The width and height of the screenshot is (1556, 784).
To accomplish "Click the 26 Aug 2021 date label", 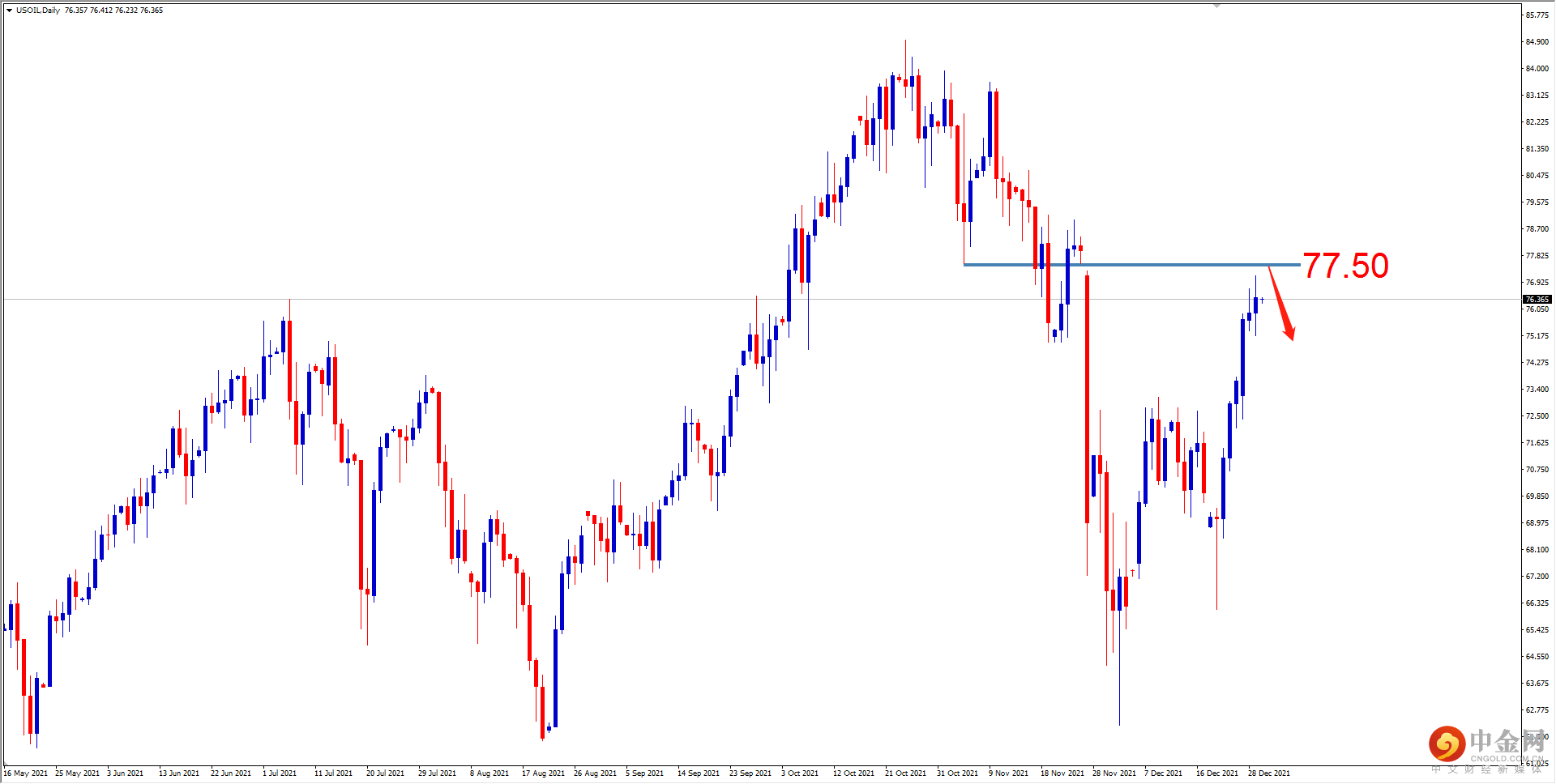I will [x=595, y=773].
